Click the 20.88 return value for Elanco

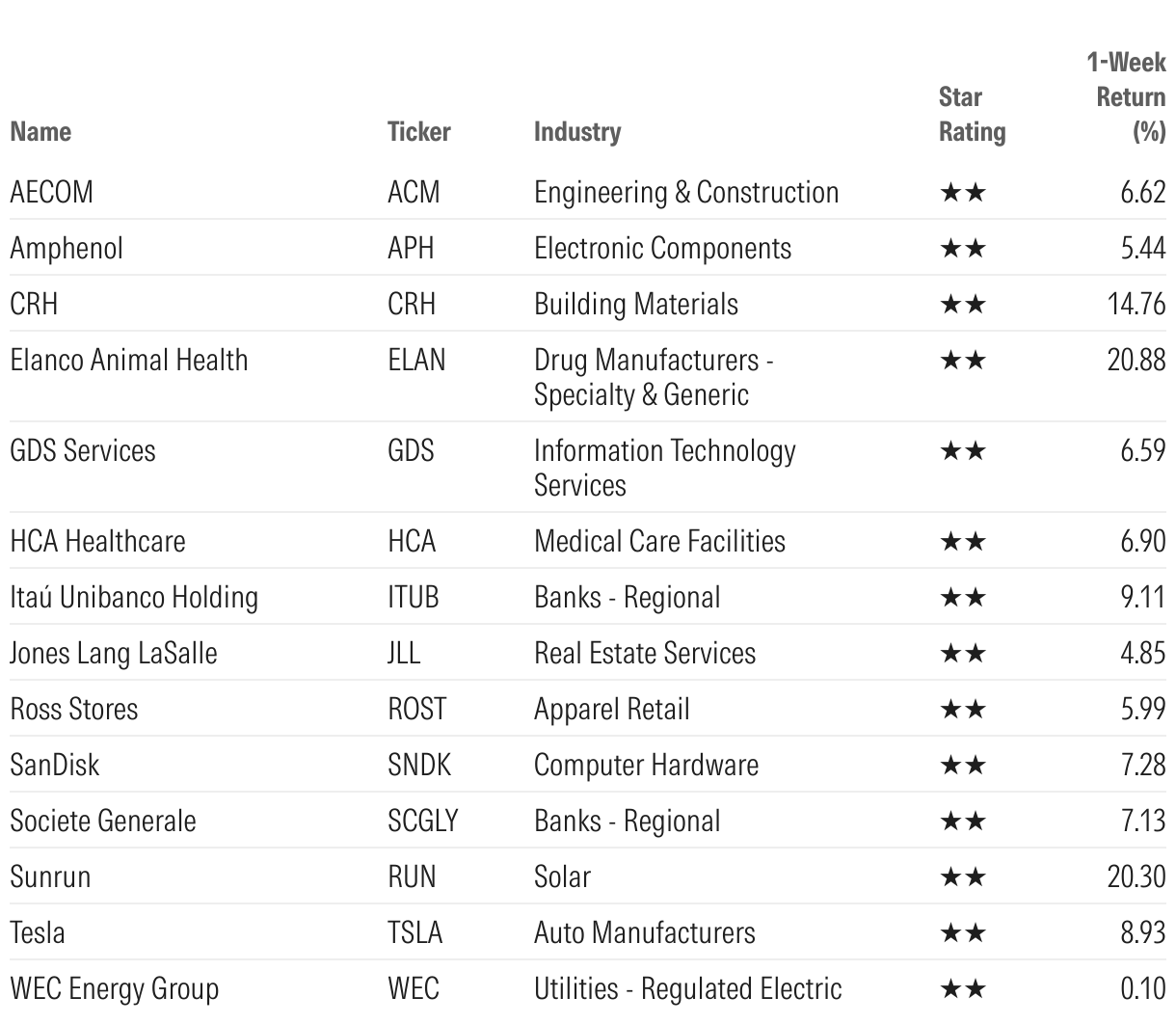pyautogui.click(x=1136, y=361)
